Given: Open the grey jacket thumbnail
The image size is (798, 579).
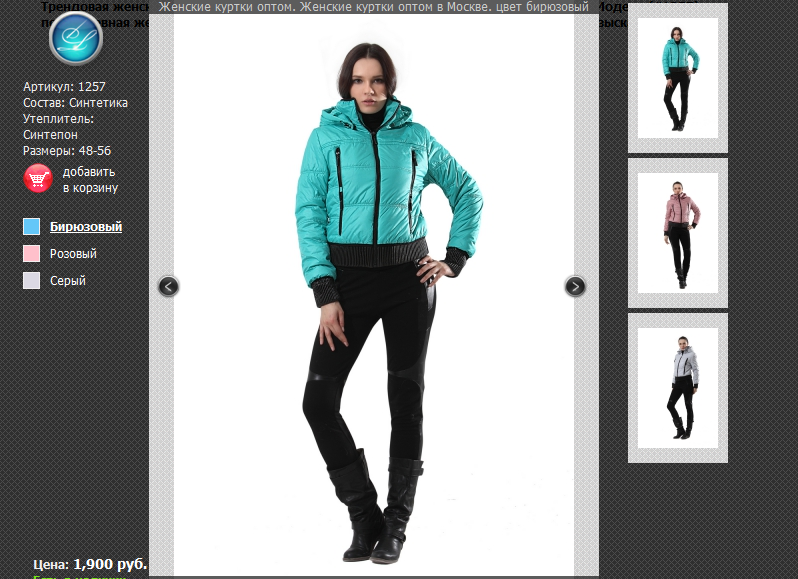Looking at the screenshot, I should 678,388.
